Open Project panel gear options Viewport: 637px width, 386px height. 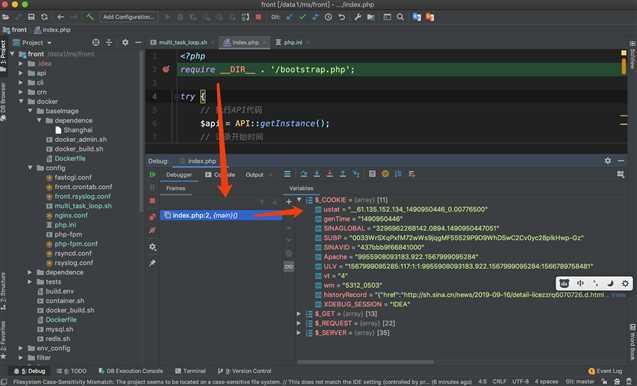pyautogui.click(x=125, y=42)
